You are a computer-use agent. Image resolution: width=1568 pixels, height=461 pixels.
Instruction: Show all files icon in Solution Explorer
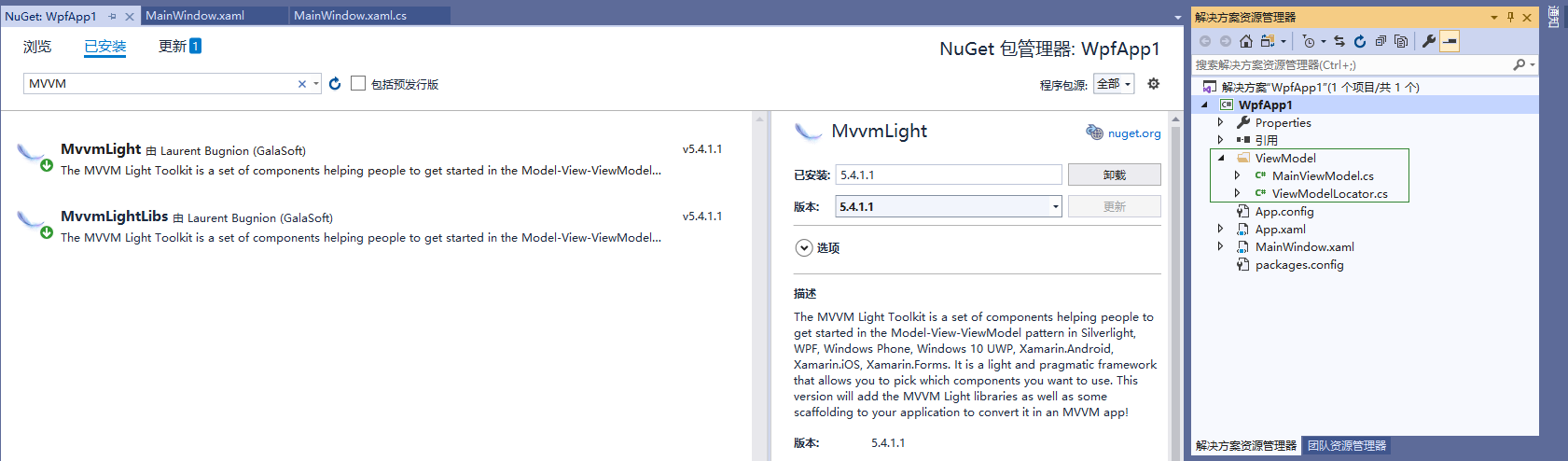(1401, 41)
